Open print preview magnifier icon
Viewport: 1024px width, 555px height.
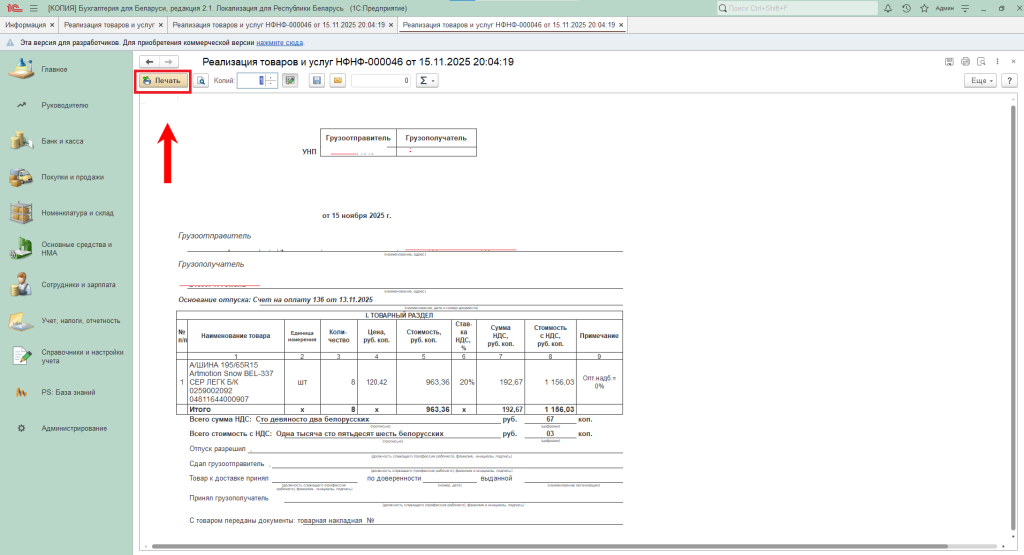(x=201, y=80)
